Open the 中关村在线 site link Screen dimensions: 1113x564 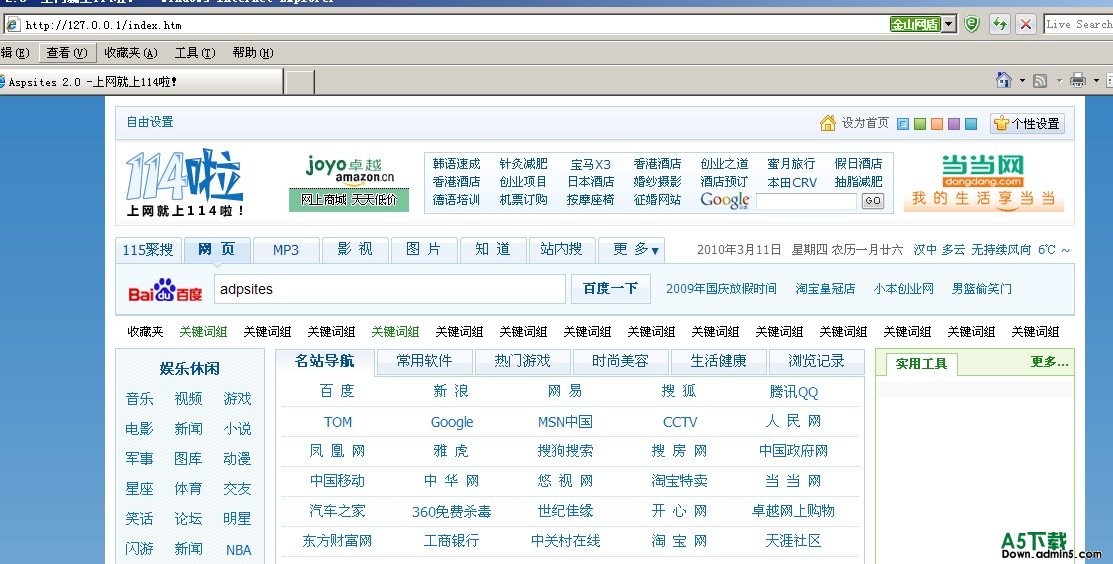566,541
